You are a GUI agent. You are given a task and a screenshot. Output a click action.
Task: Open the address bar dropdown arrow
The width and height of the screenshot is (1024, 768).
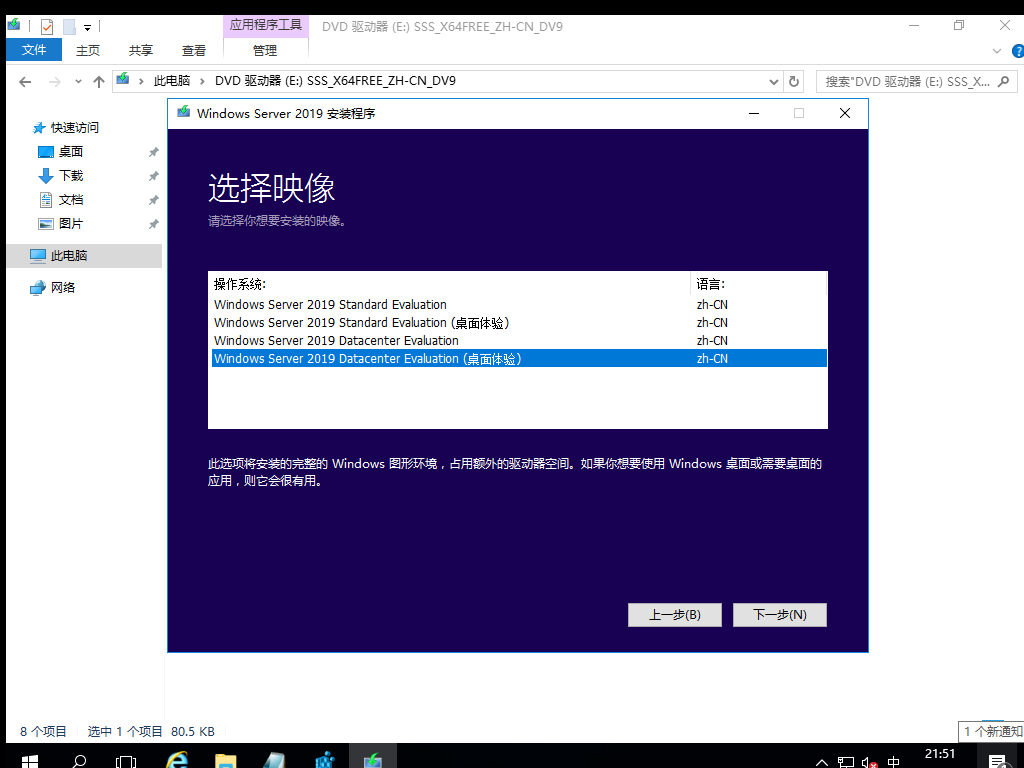[x=773, y=82]
